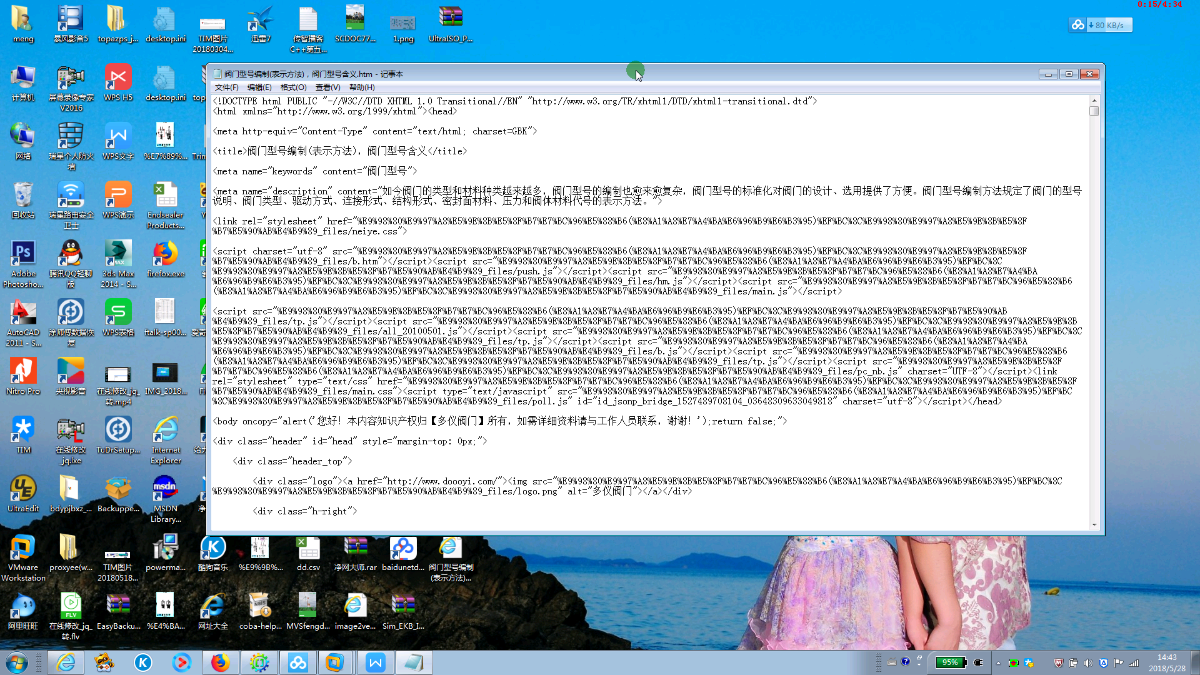Screen dimensions: 1200x675
Task: Open the WPS Writer taskbar button
Action: 375,662
